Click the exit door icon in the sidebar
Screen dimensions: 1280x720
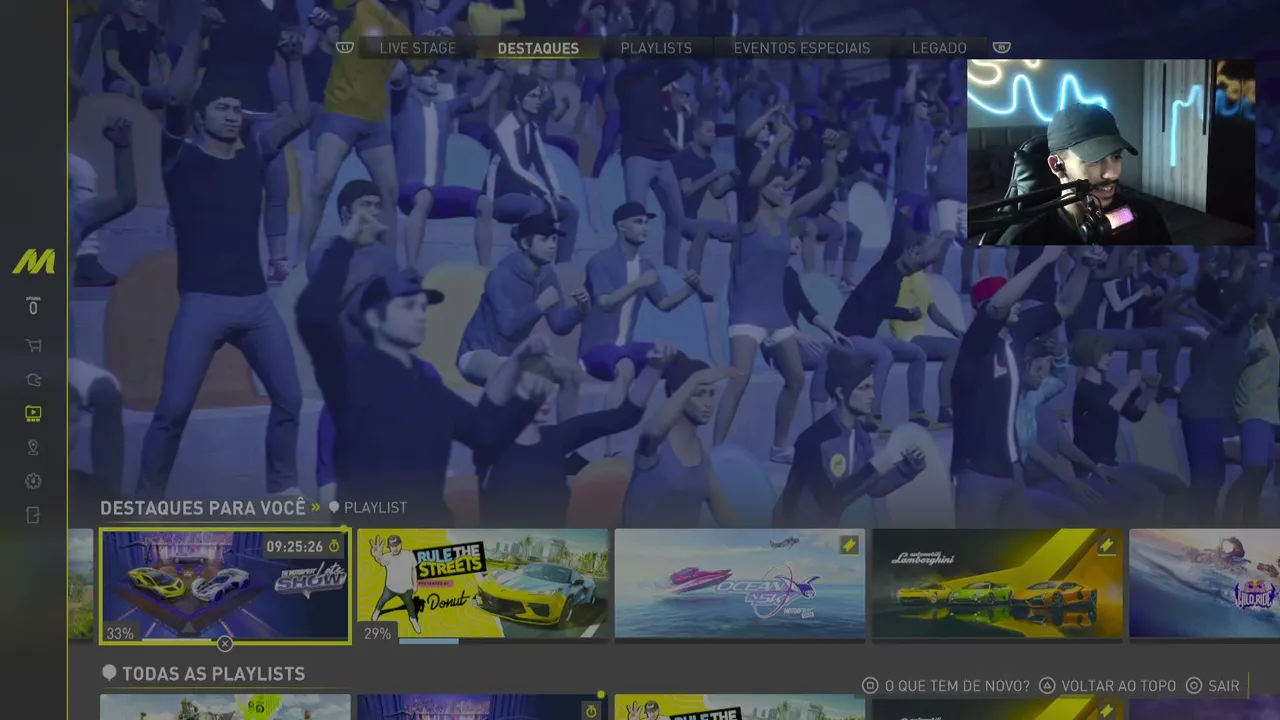tap(33, 516)
